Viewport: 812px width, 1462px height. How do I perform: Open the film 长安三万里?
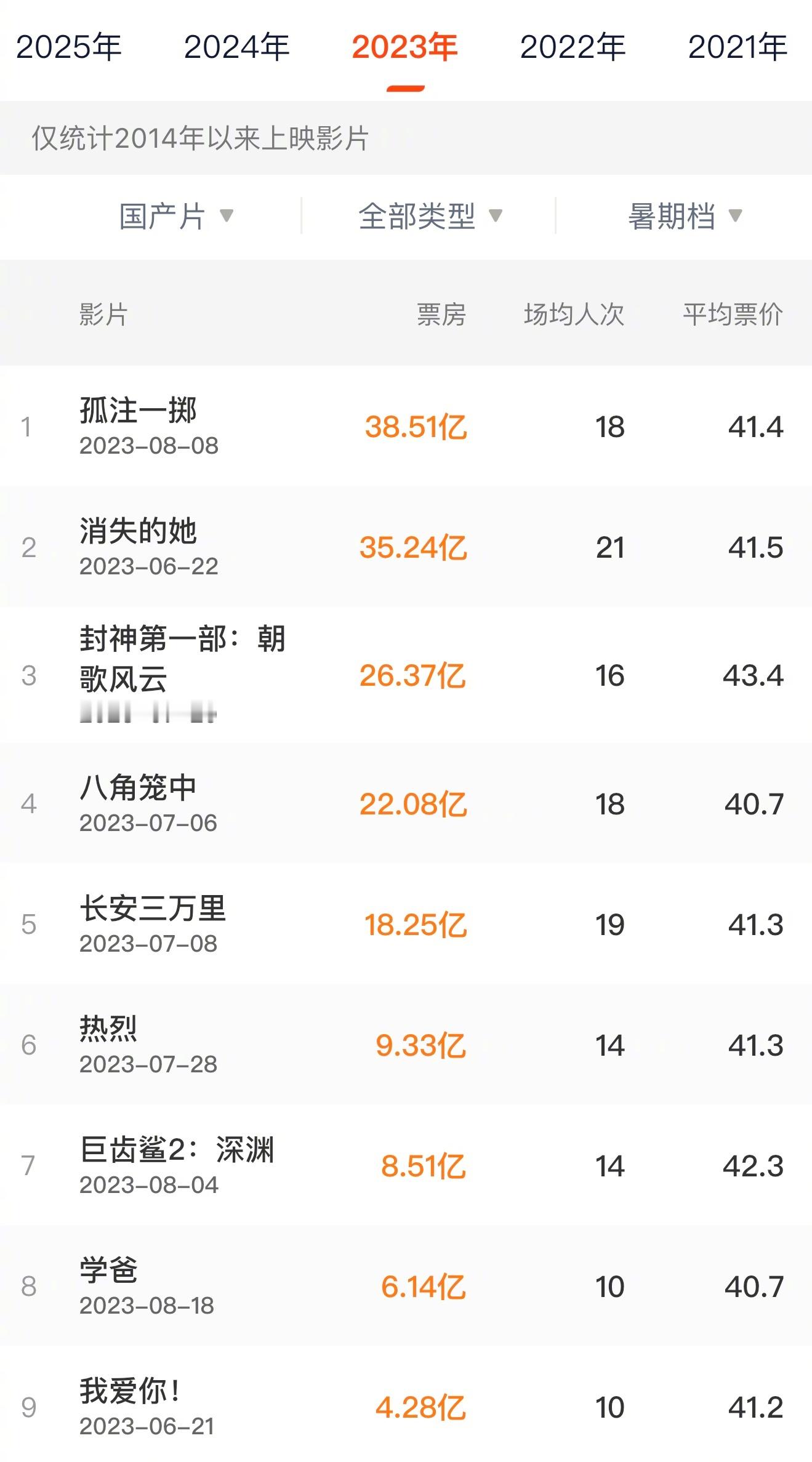tap(406, 924)
